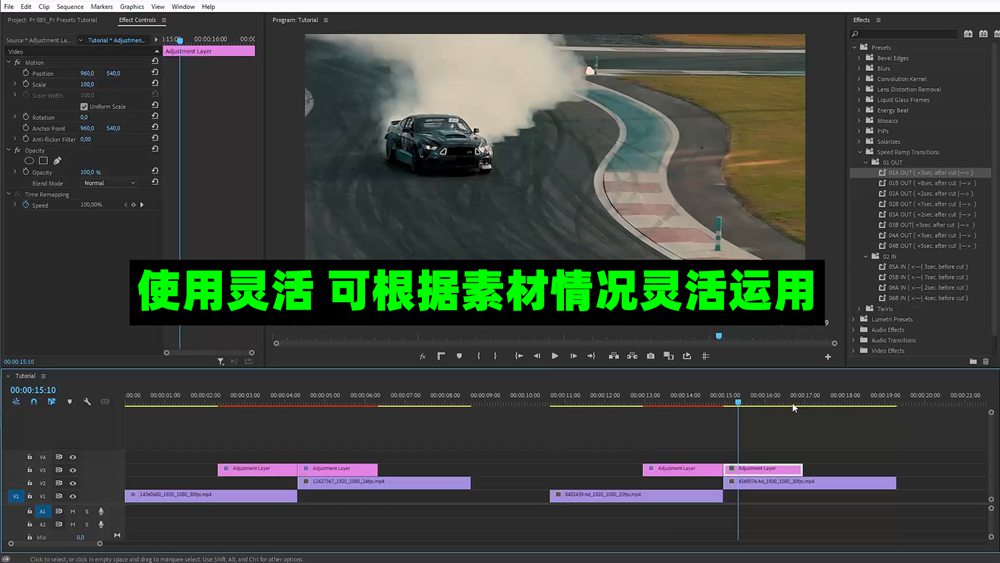The height and width of the screenshot is (563, 1000).
Task: Click the Program monitor playhead marker
Action: coord(718,336)
